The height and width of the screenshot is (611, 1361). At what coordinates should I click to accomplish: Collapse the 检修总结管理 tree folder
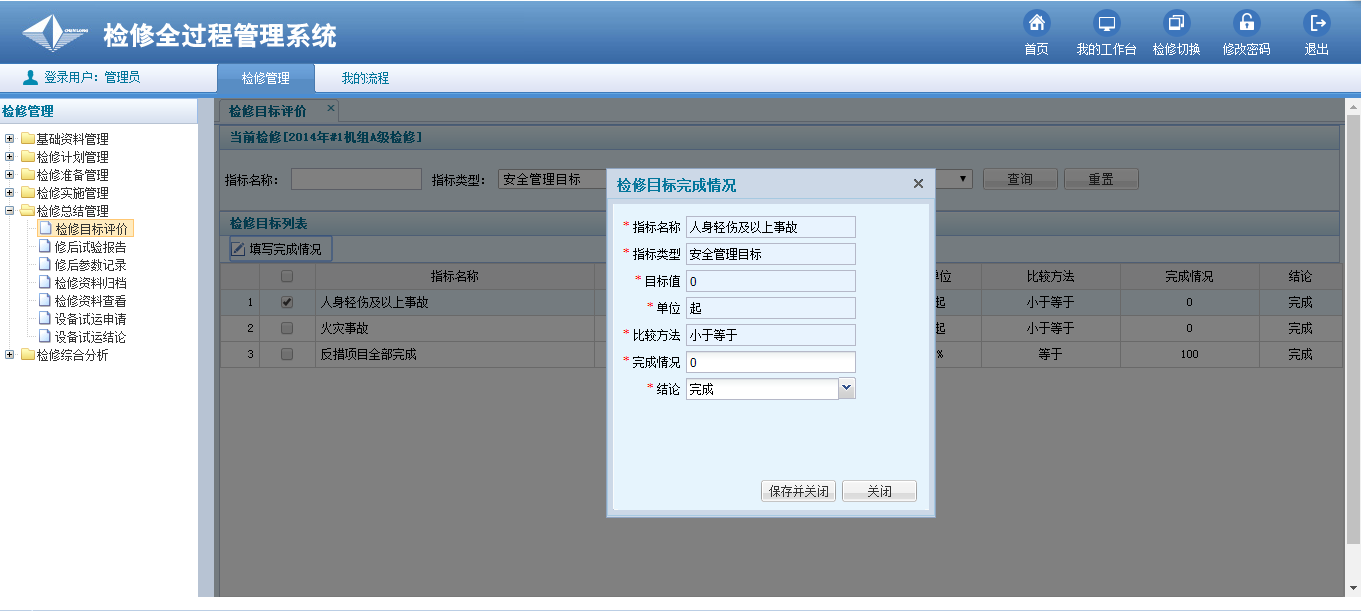coord(10,211)
